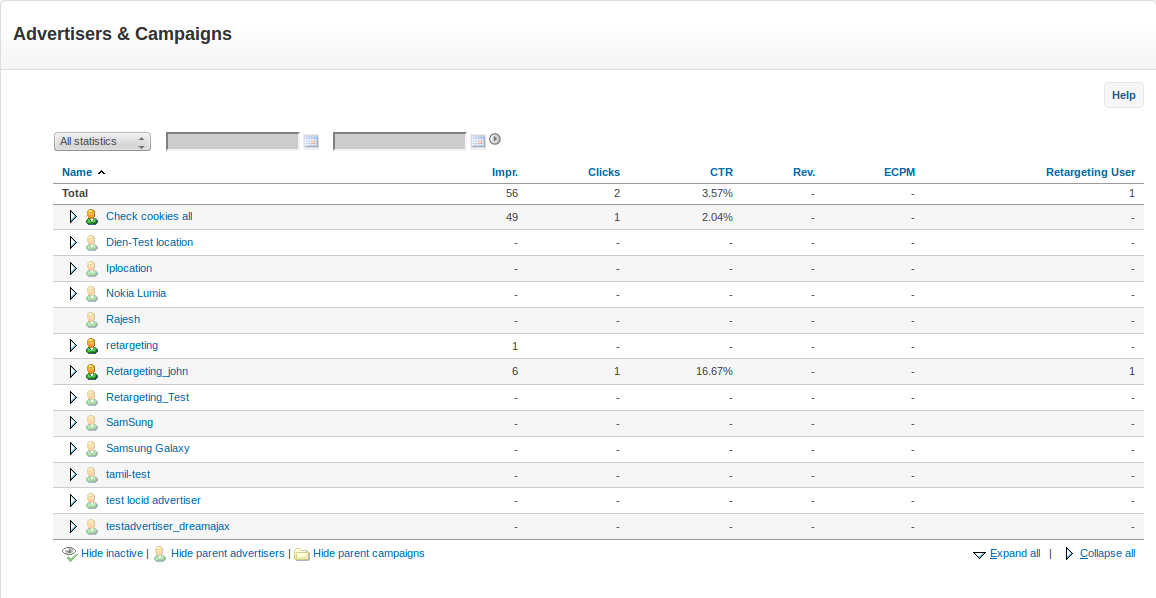The height and width of the screenshot is (598, 1156).
Task: Open the end date calendar picker icon
Action: point(477,141)
